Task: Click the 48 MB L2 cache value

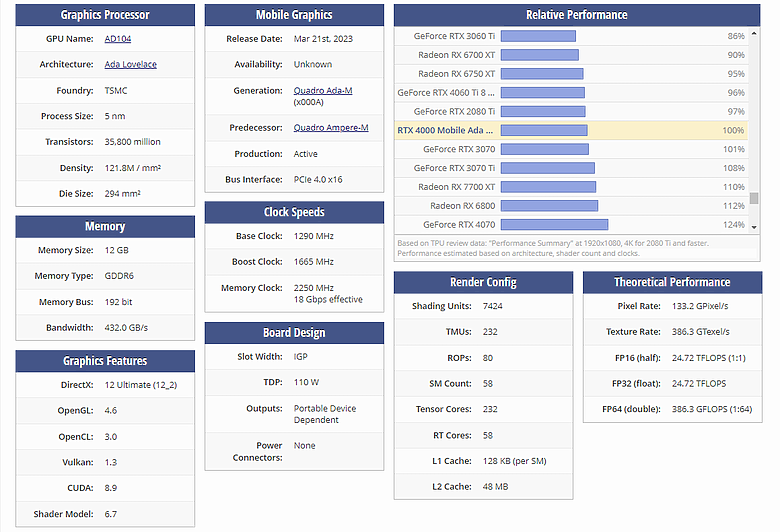Action: coord(495,487)
